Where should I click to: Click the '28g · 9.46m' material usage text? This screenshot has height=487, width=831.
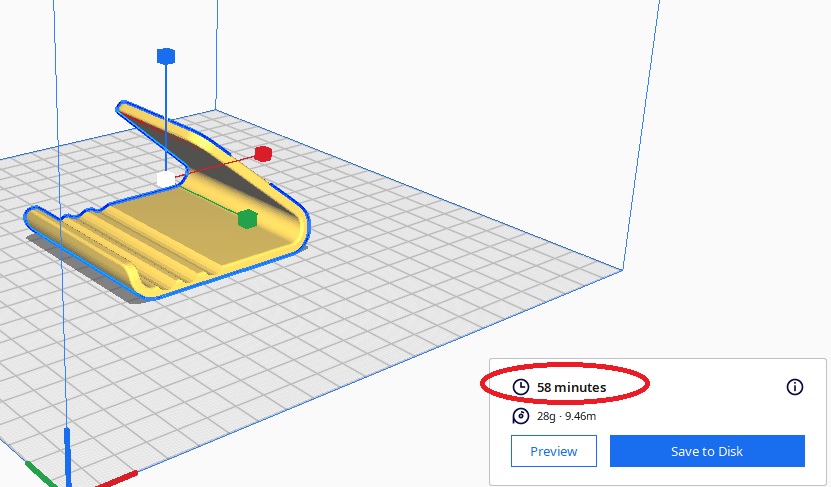pyautogui.click(x=566, y=416)
